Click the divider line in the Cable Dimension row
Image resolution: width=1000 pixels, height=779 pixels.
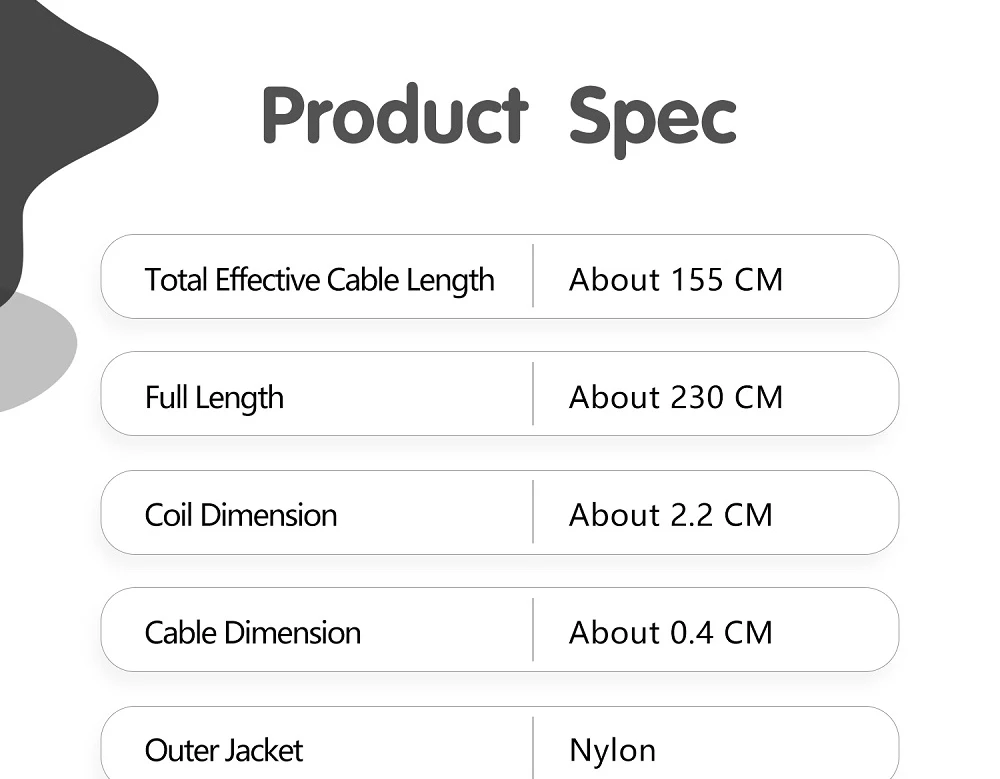click(533, 630)
